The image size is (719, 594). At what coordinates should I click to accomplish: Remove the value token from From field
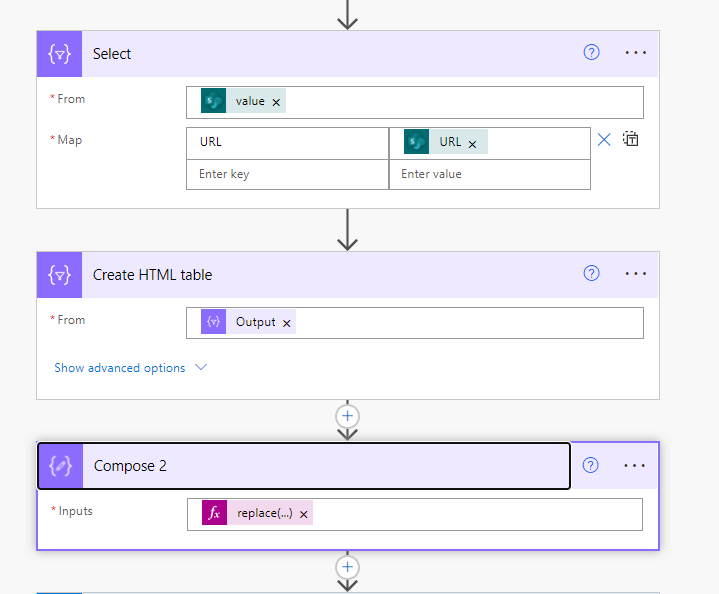[276, 102]
